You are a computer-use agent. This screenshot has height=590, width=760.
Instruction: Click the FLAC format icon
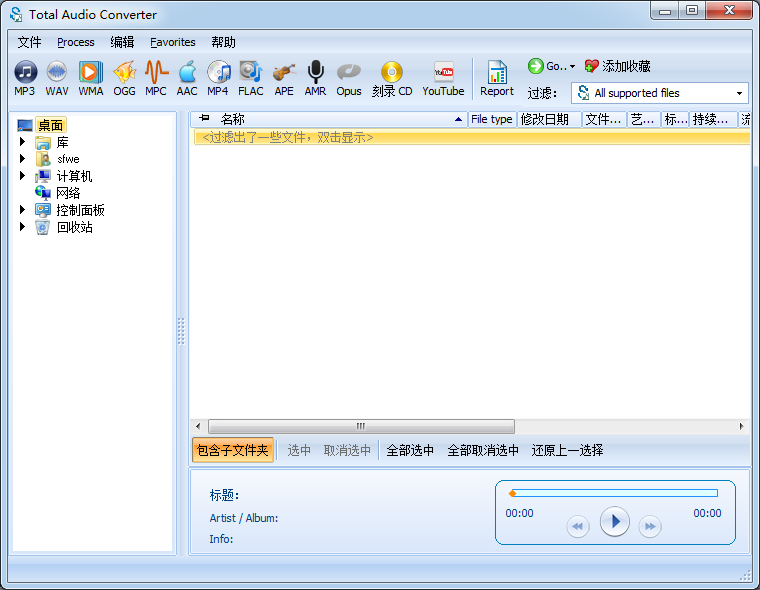click(250, 78)
